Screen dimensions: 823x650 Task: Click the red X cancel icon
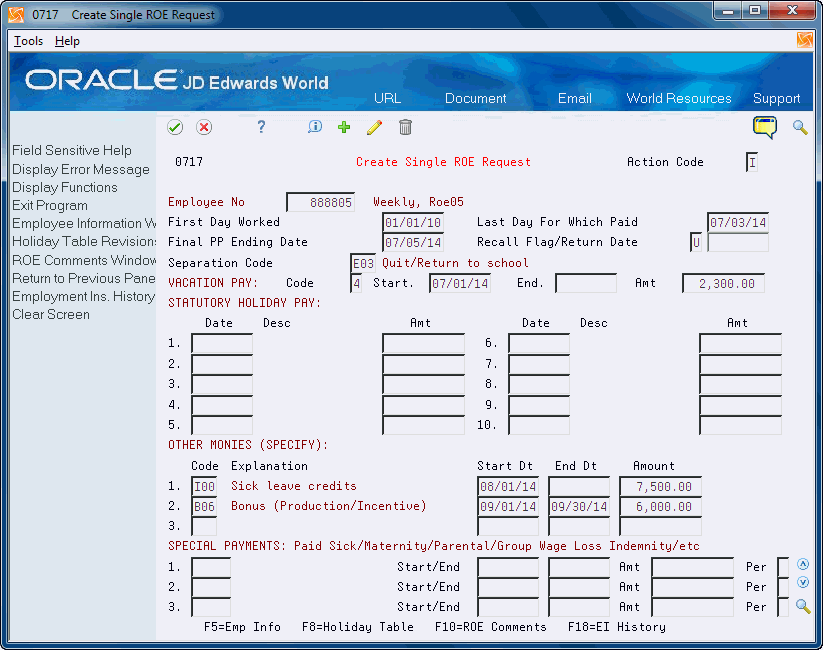pos(204,127)
